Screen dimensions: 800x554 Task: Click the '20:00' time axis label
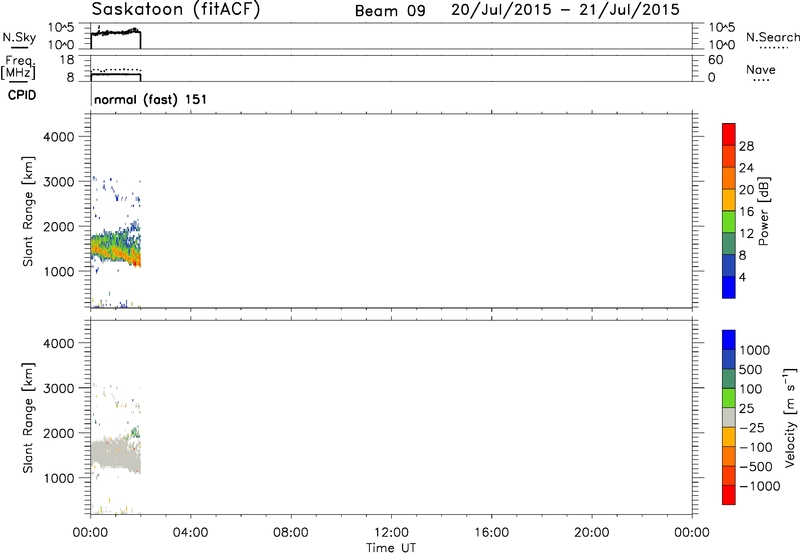[592, 533]
